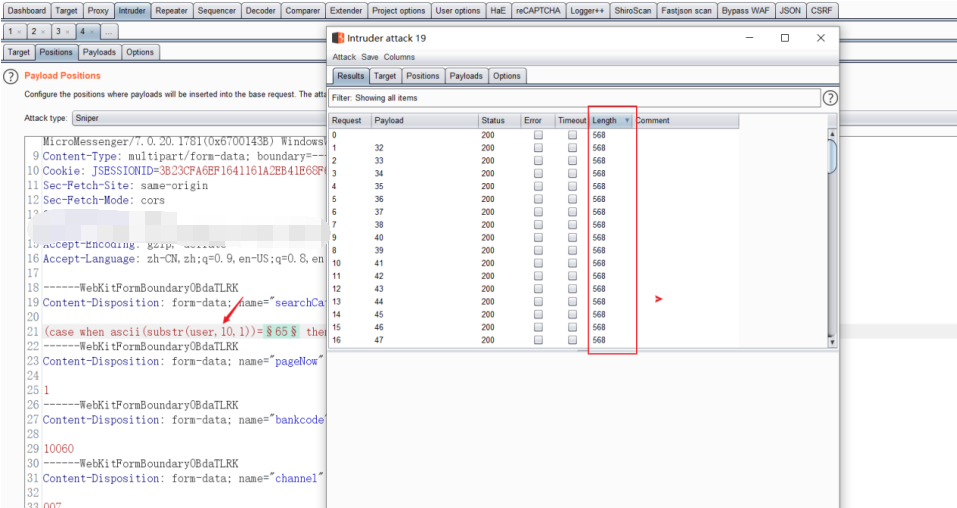Close Intruder sub-tab 2
957x508 pixels.
(x=43, y=32)
